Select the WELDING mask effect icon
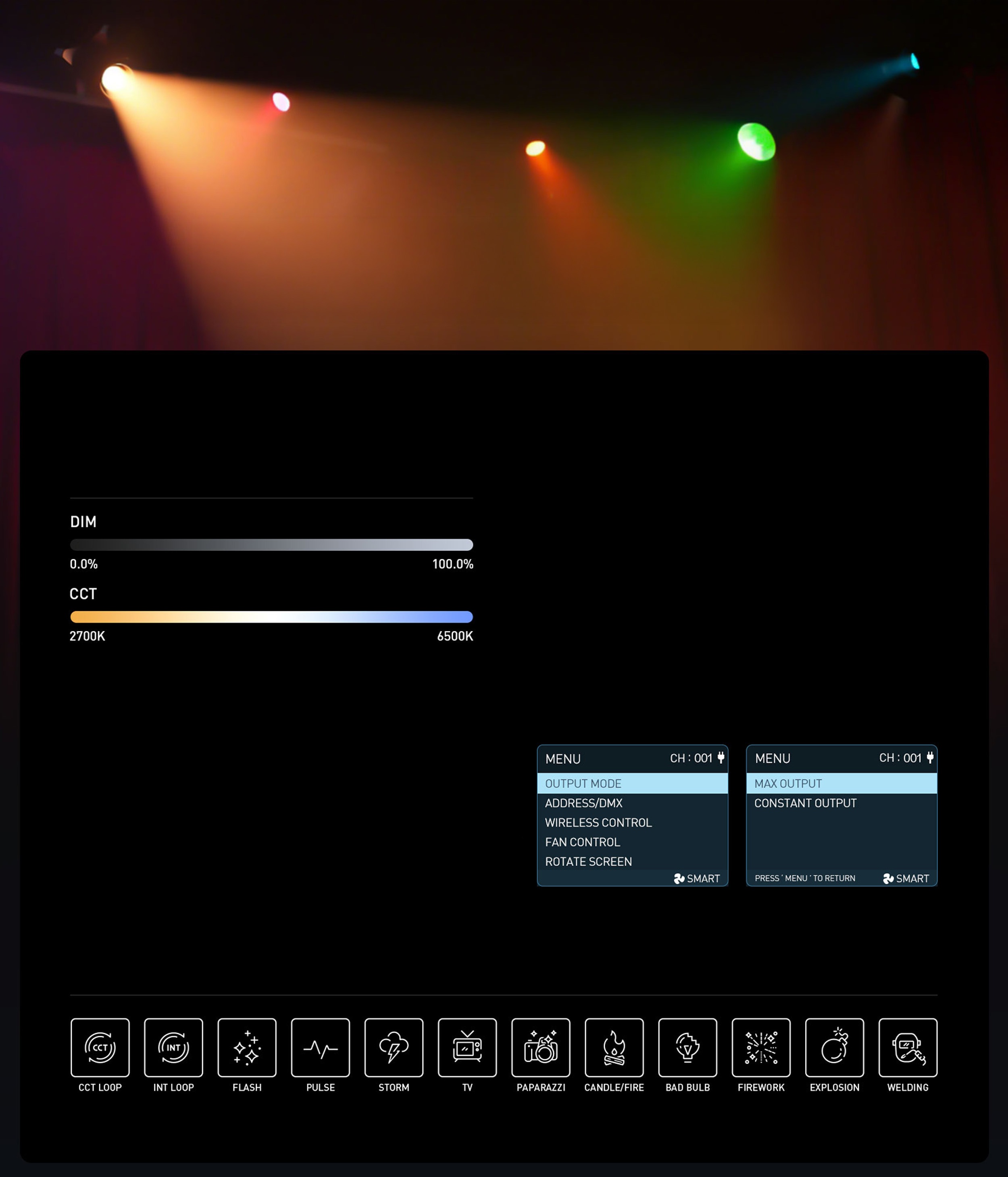Image resolution: width=1008 pixels, height=1177 pixels. point(908,1048)
